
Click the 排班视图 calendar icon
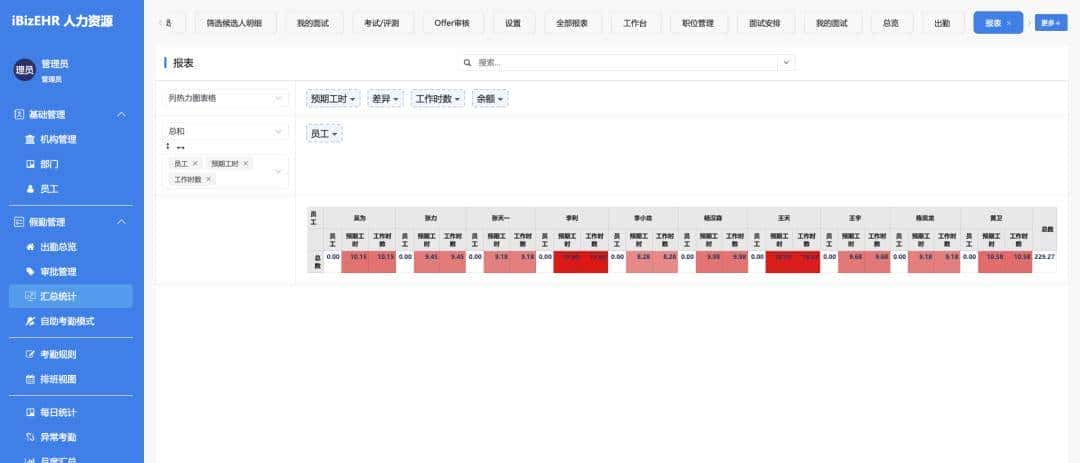pyautogui.click(x=30, y=379)
